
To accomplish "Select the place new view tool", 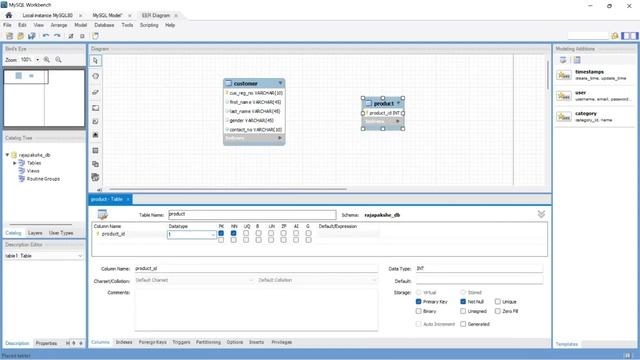I will [96, 164].
